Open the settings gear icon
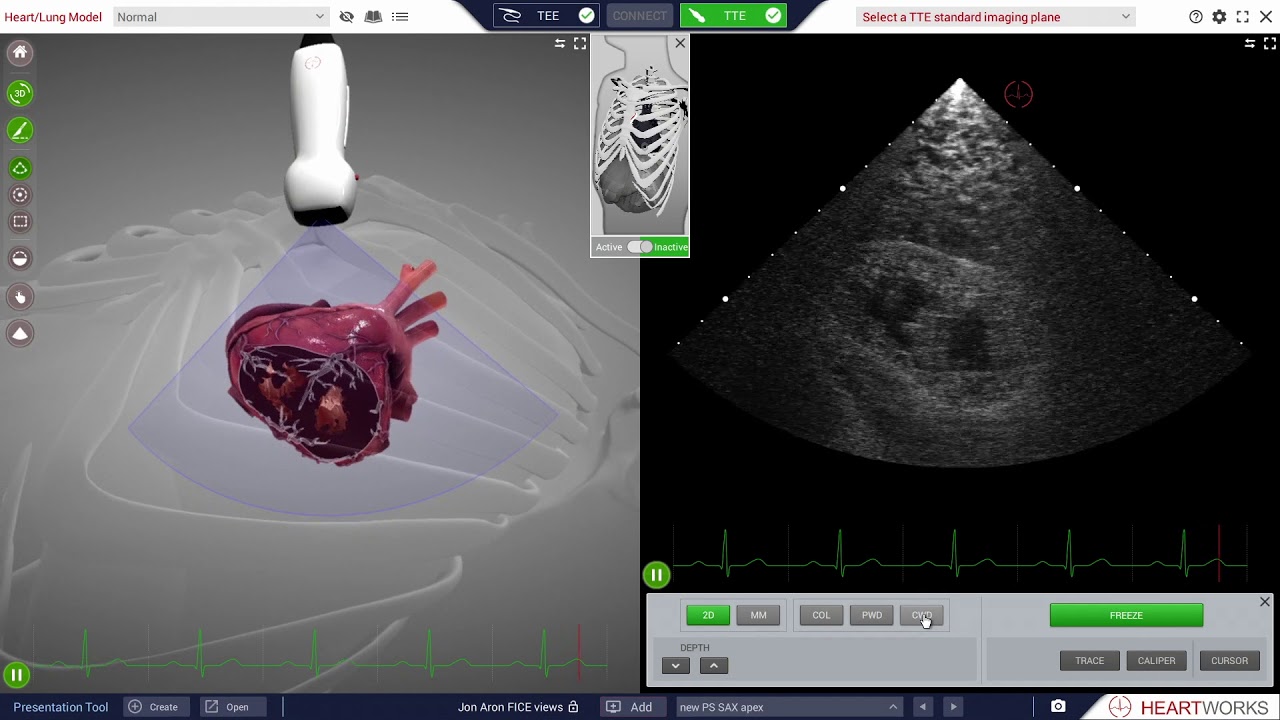The image size is (1280, 720). 1219,17
